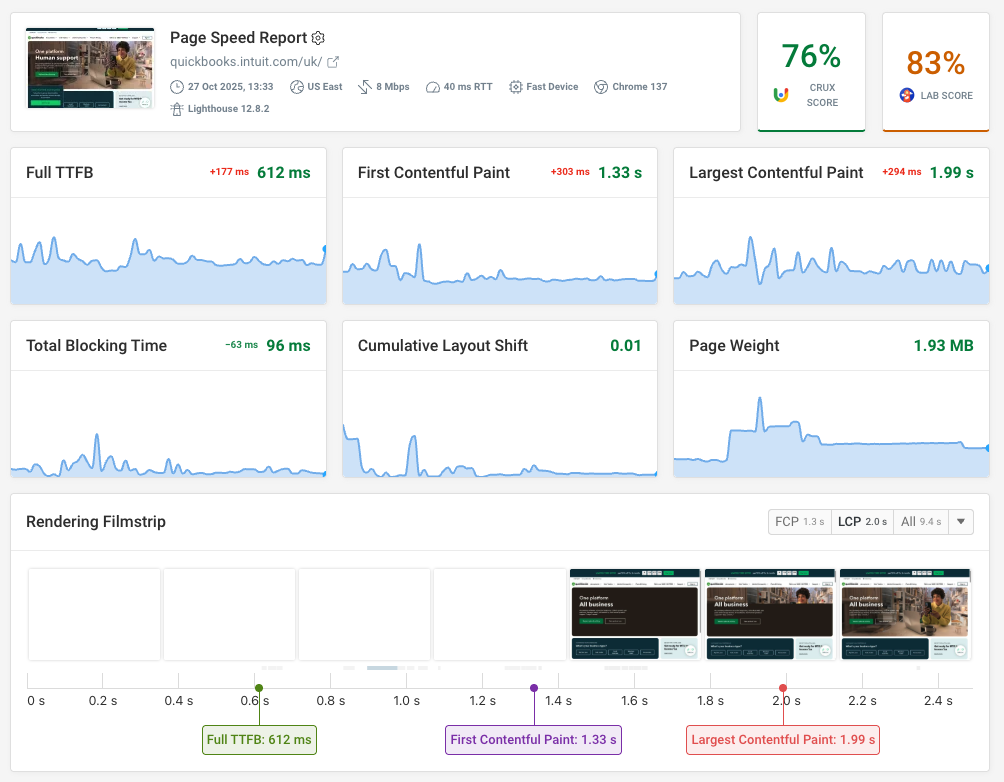Click the Lighthouse 12.8.2 icon
The height and width of the screenshot is (782, 1004).
(177, 109)
